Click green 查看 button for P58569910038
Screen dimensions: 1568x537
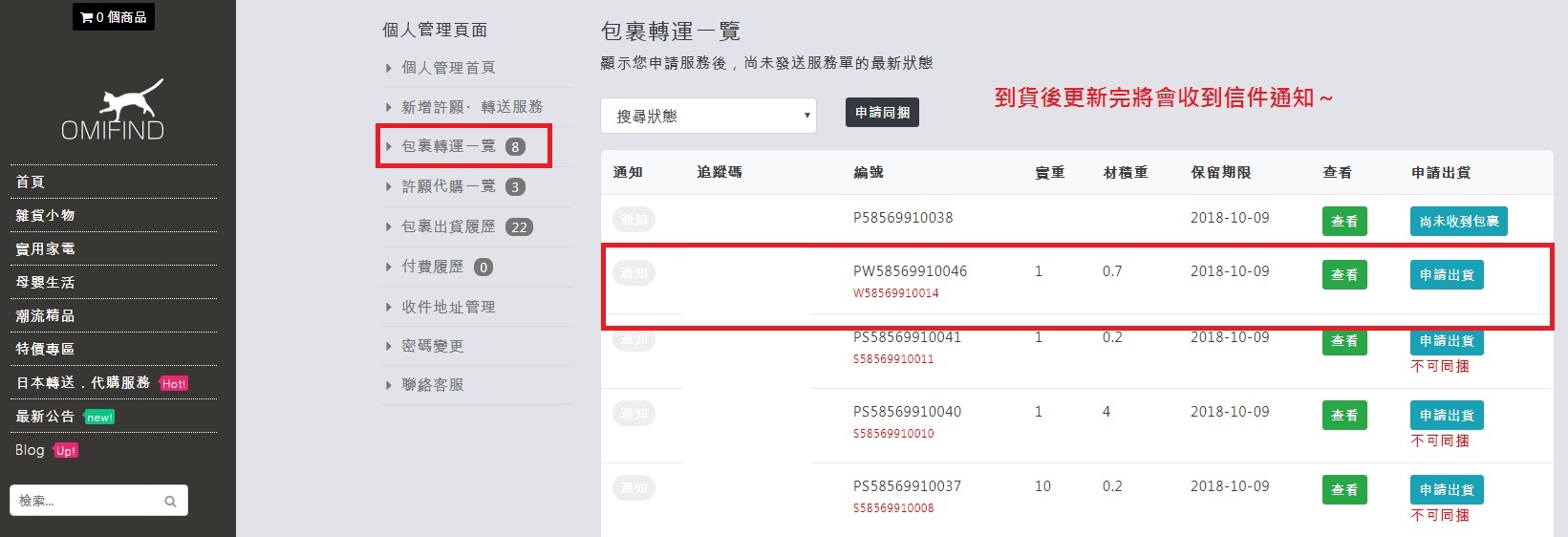[x=1344, y=222]
